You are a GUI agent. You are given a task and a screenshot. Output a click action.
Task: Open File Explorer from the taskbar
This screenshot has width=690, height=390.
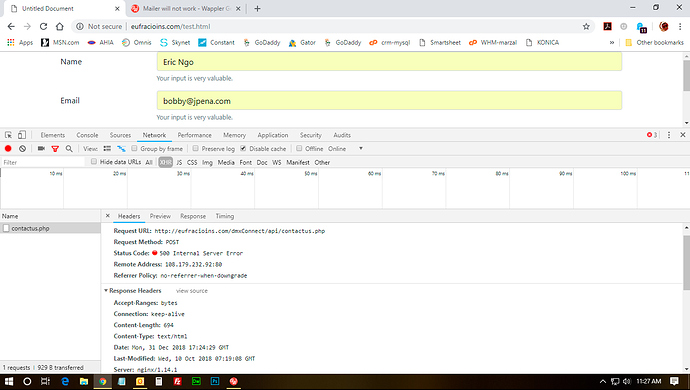point(84,381)
